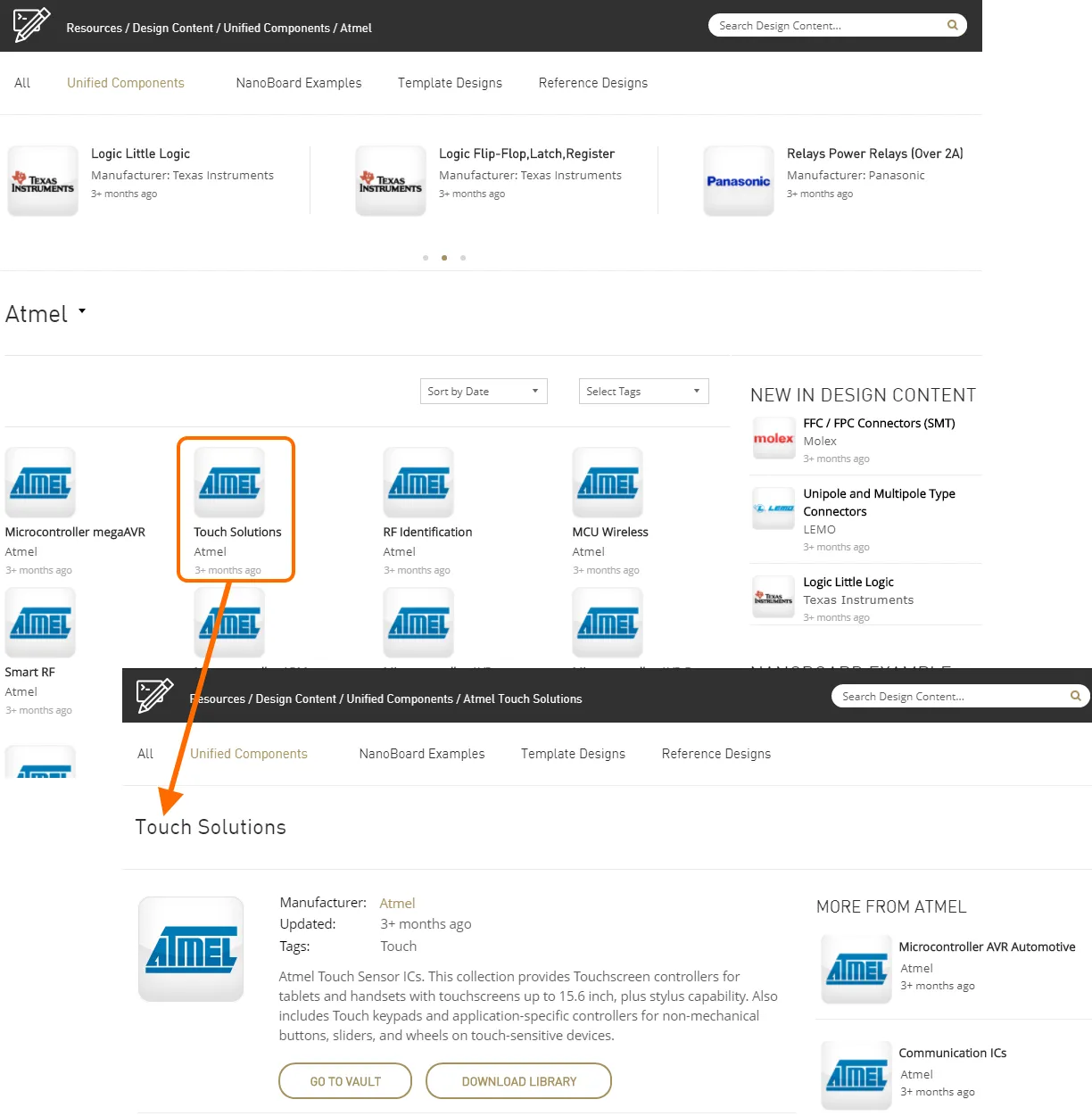Click the large Atmel logo beside the Touch Solutions details
This screenshot has height=1116, width=1092.
191,949
